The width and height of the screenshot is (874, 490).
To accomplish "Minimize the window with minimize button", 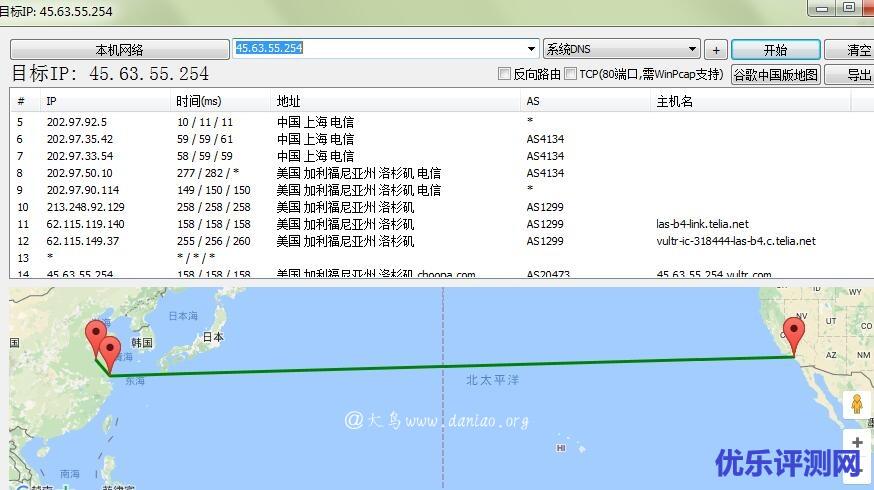I will tap(822, 8).
